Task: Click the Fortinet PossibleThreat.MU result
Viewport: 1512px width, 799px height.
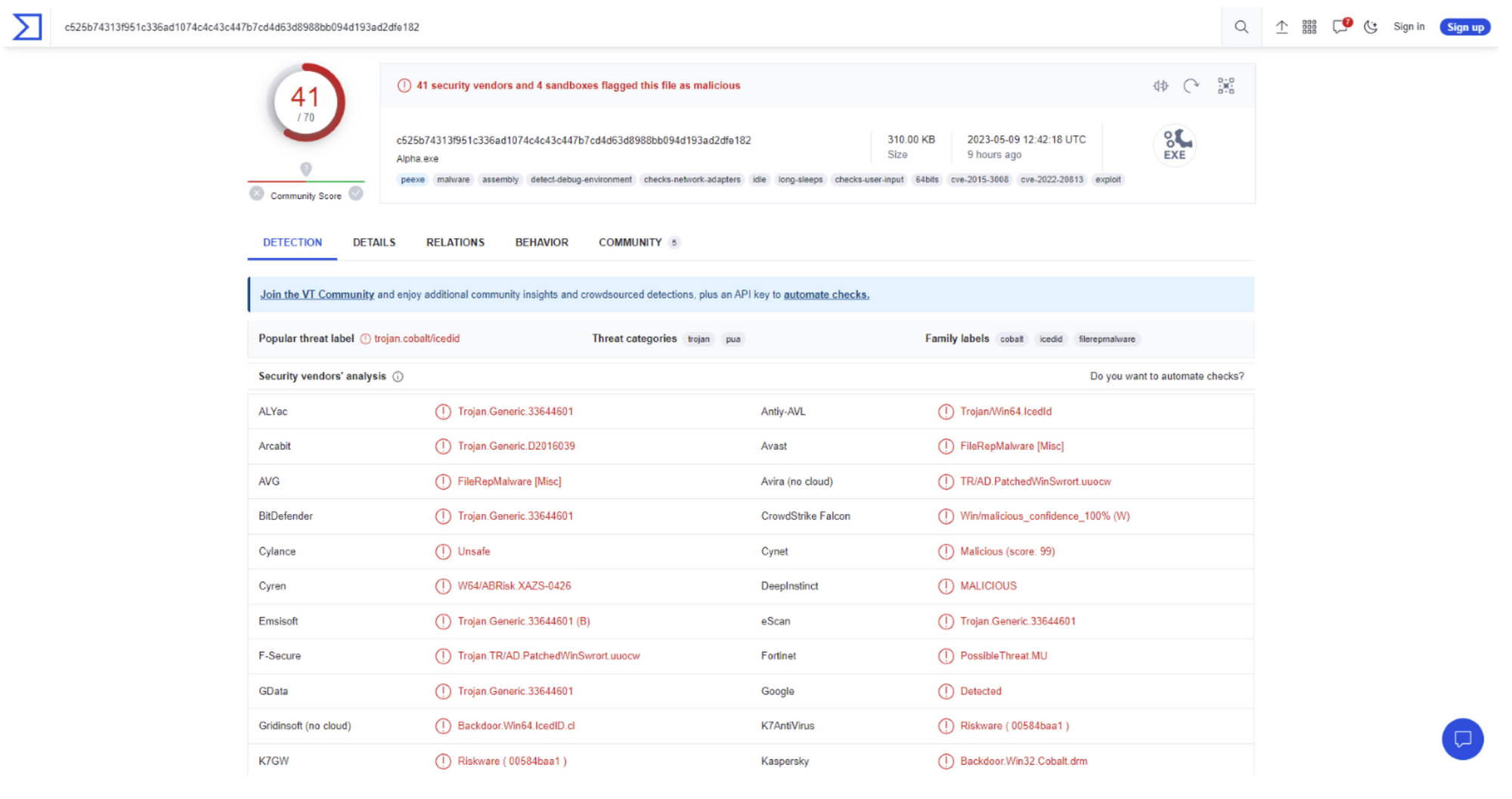Action: [1004, 656]
